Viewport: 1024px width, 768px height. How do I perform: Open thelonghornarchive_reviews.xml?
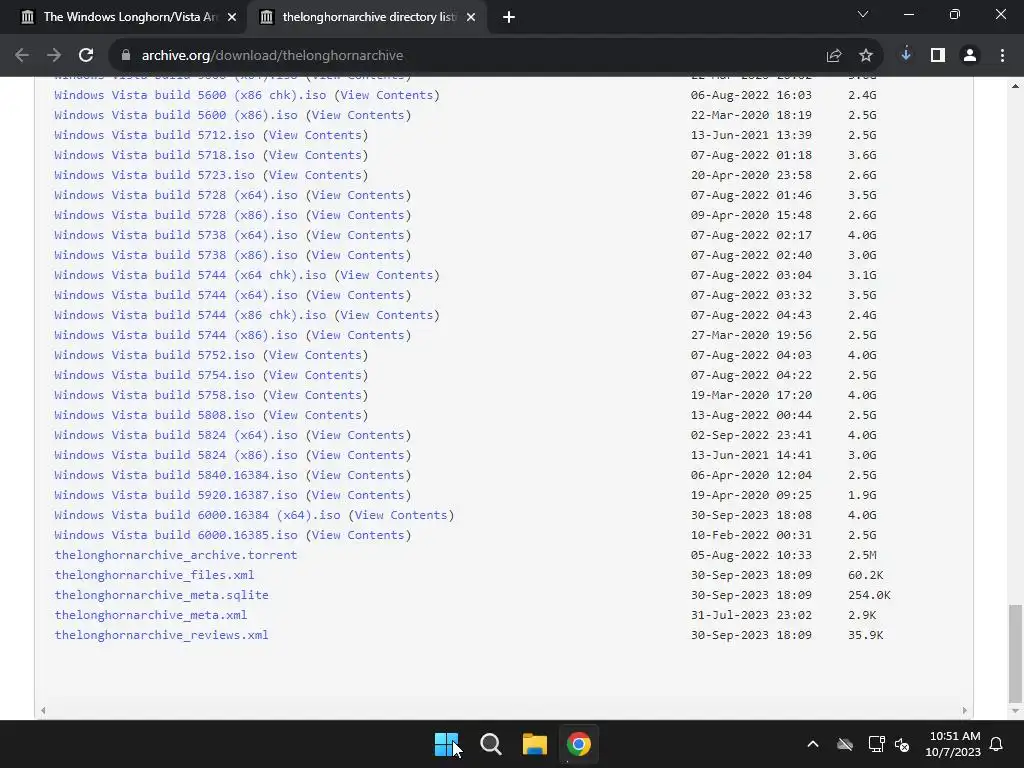tap(161, 635)
